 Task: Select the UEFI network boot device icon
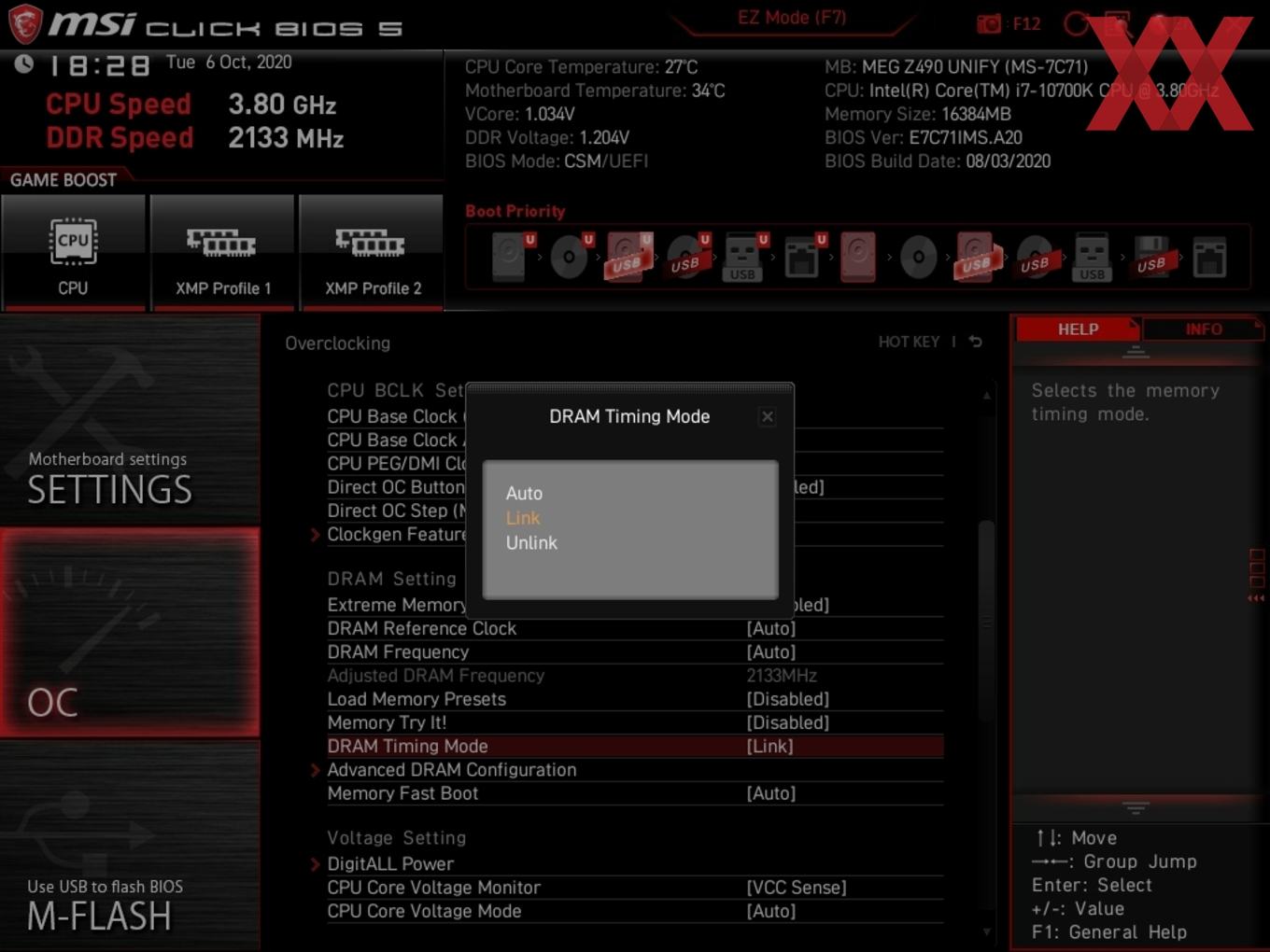coord(803,257)
